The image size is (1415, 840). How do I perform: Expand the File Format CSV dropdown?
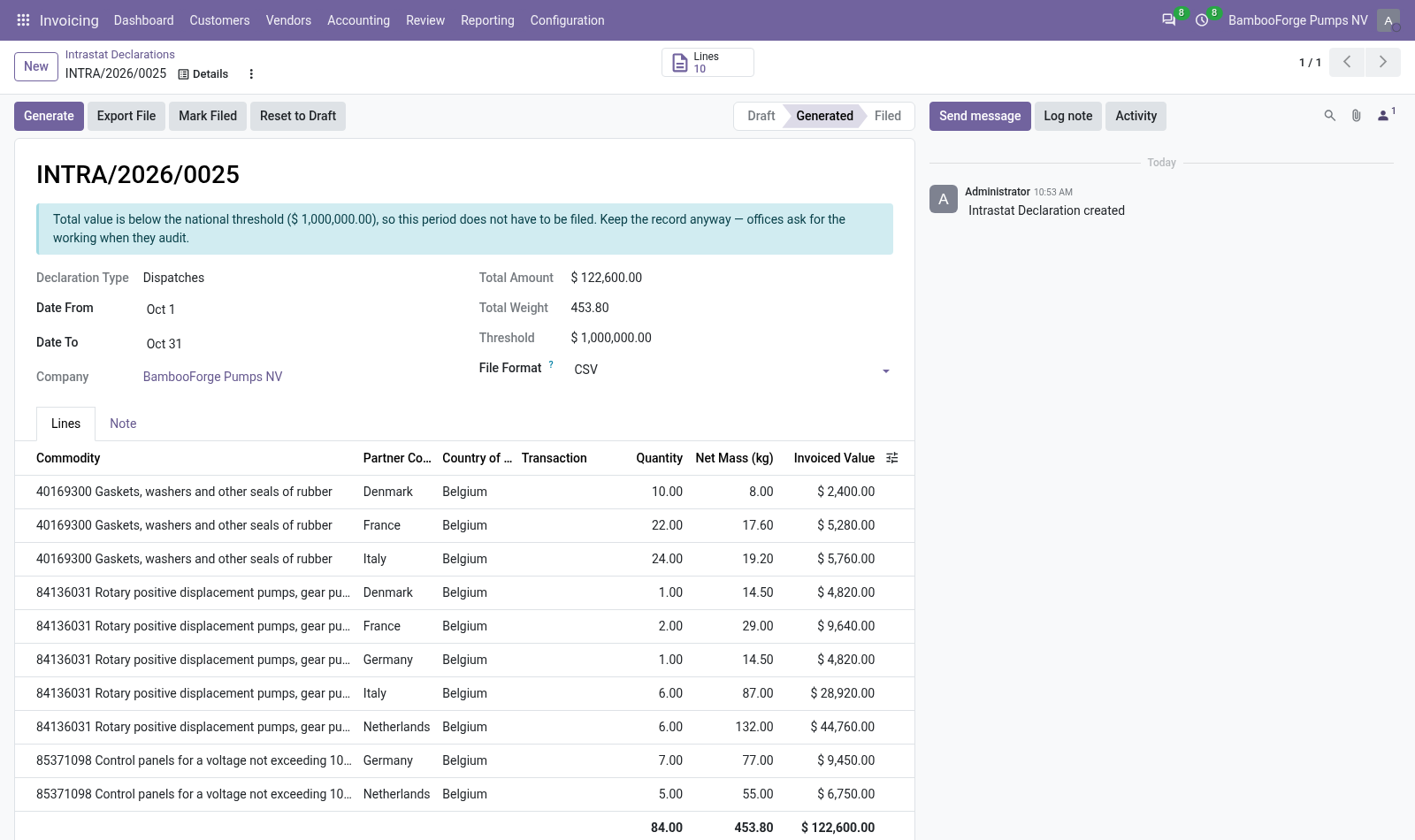730,370
